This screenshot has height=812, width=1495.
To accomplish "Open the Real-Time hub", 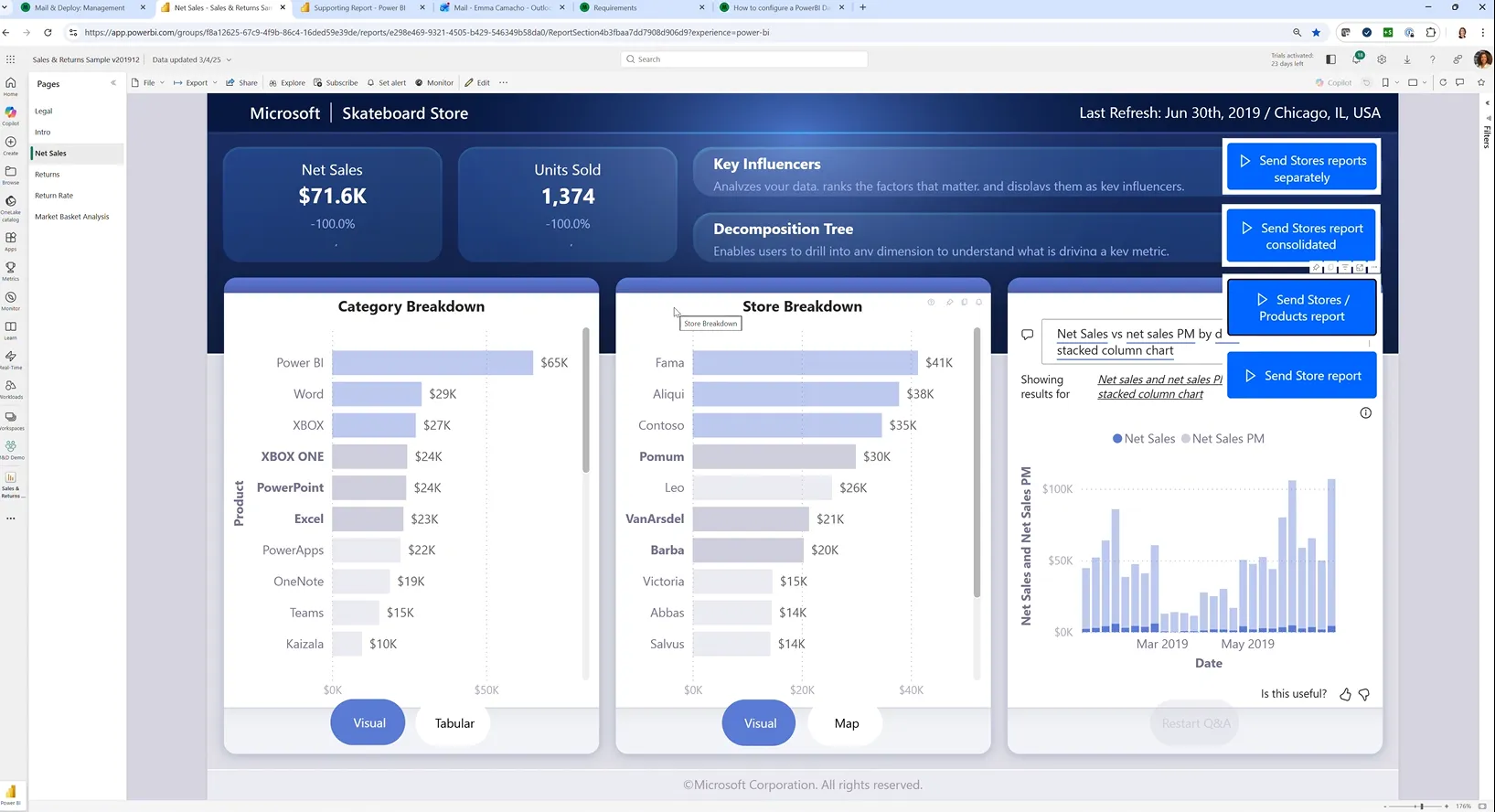I will coord(10,359).
